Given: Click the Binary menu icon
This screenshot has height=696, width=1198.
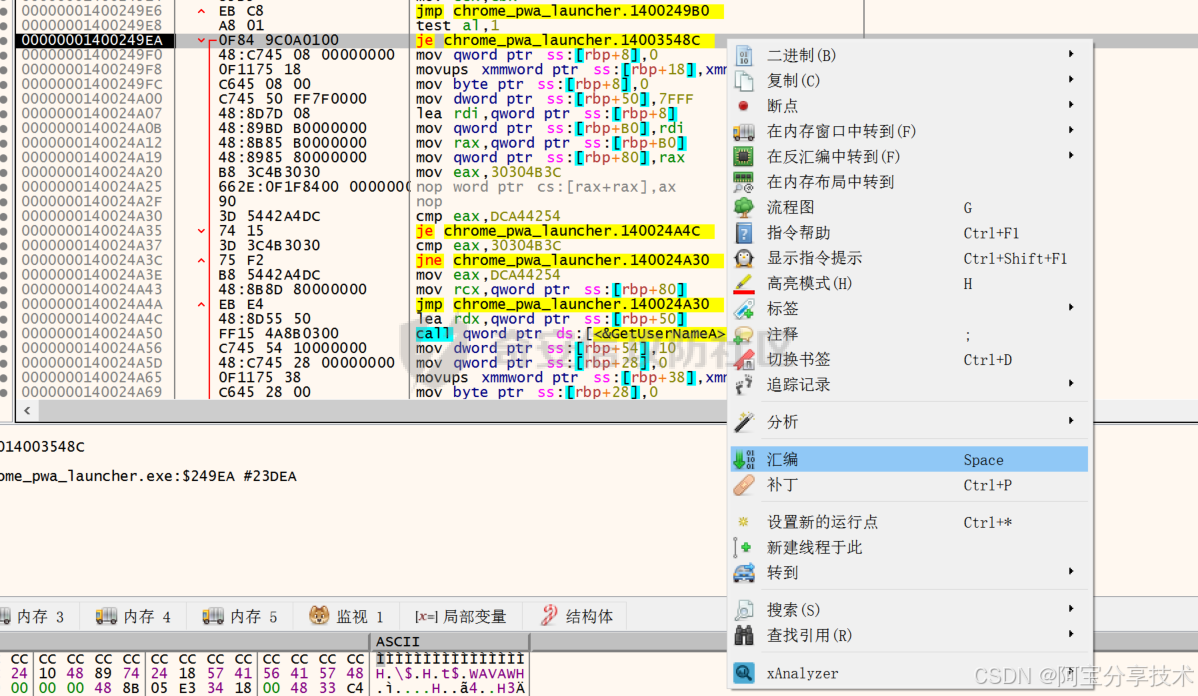Looking at the screenshot, I should pos(743,55).
